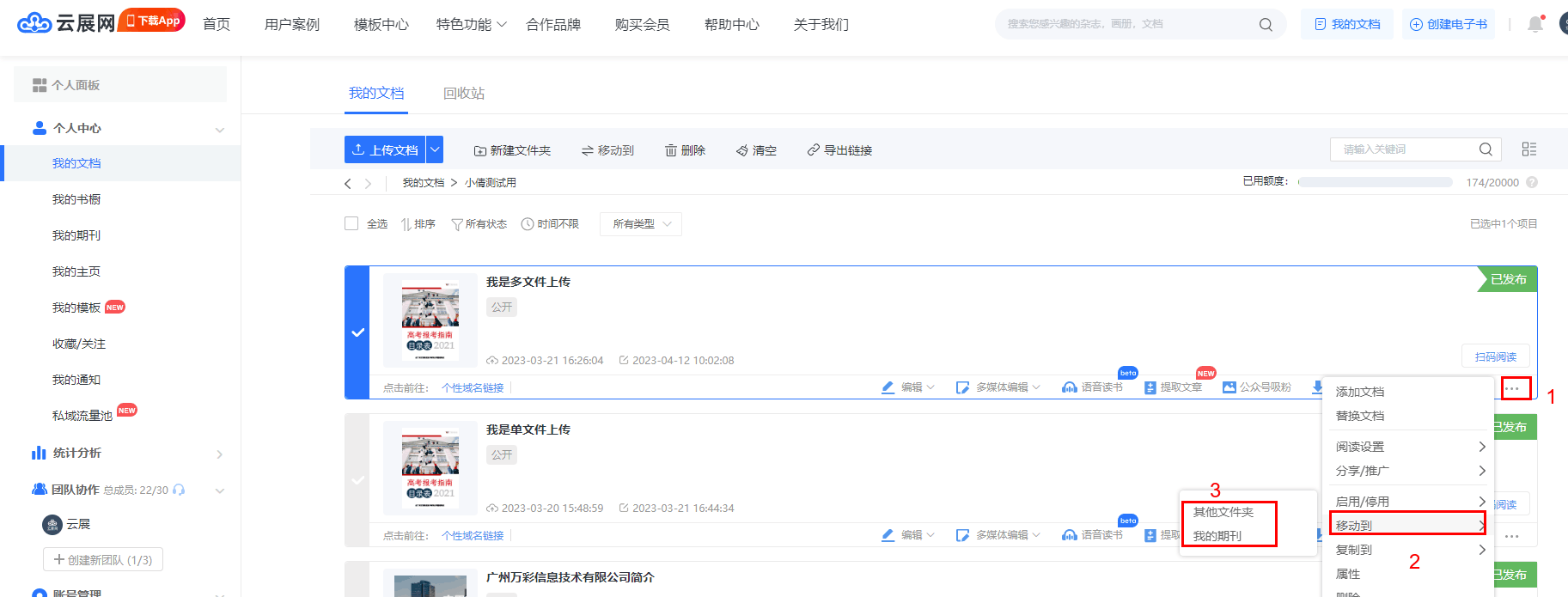The image size is (1568, 597).
Task: Check the select all (全选) checkbox
Action: point(351,223)
